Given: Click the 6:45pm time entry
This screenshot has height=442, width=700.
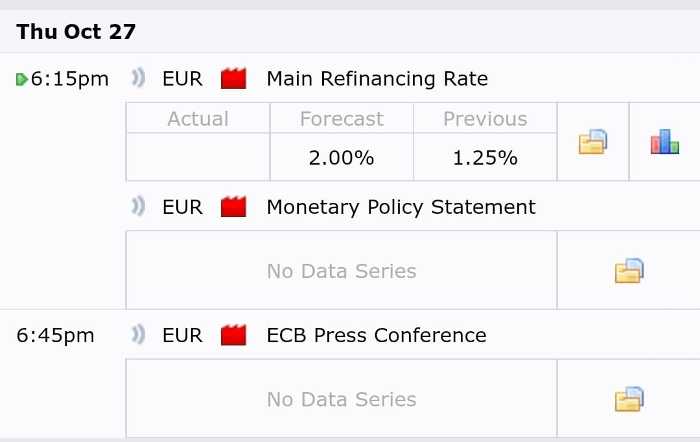Looking at the screenshot, I should [55, 336].
